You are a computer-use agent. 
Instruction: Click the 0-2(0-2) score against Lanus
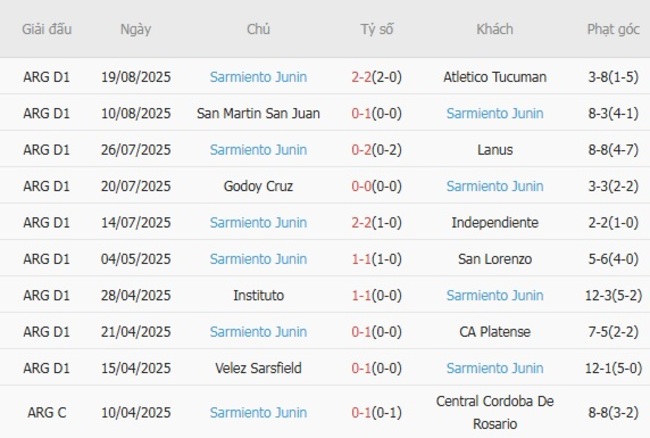[x=377, y=149]
